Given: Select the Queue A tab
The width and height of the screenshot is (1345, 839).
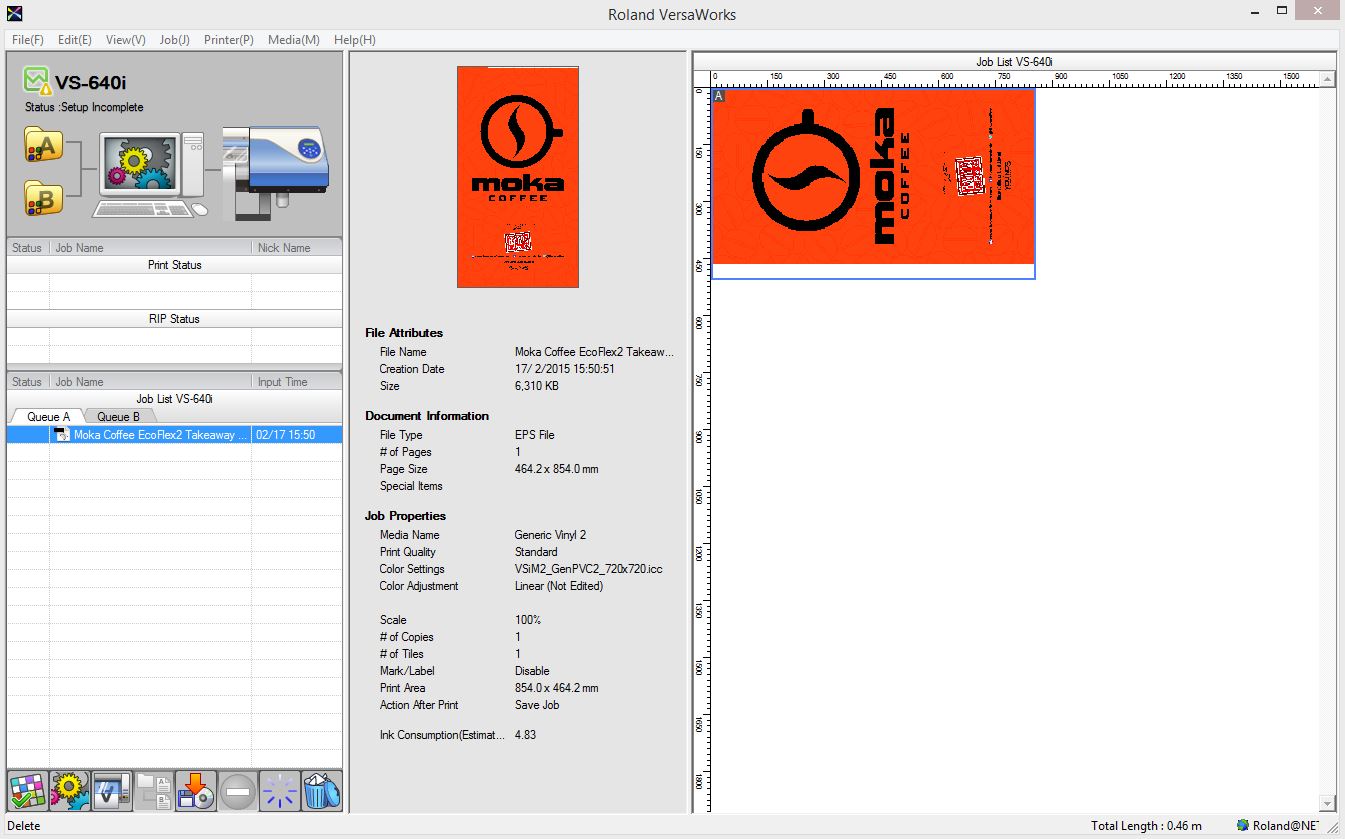Looking at the screenshot, I should (x=48, y=416).
